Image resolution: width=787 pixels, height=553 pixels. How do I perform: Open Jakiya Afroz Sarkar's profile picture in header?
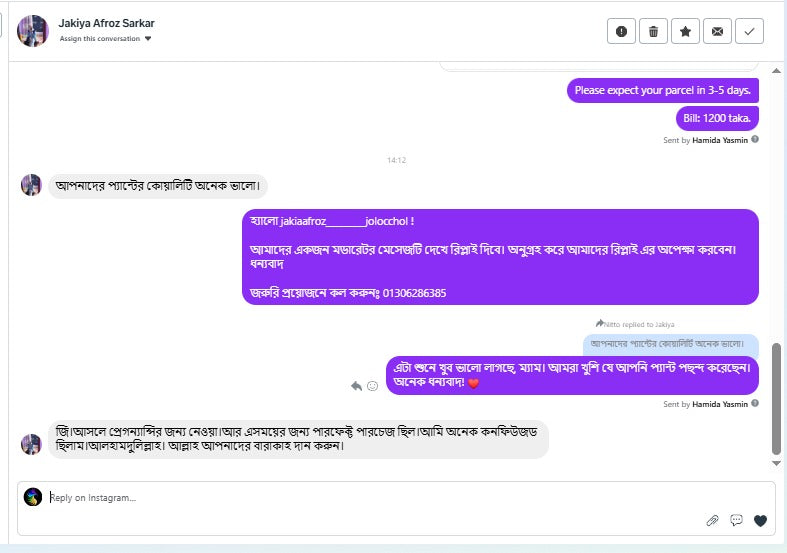pyautogui.click(x=33, y=31)
